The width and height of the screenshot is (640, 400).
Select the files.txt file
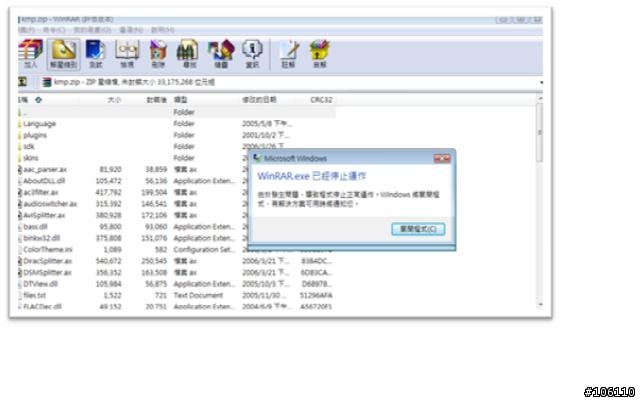pyautogui.click(x=34, y=295)
